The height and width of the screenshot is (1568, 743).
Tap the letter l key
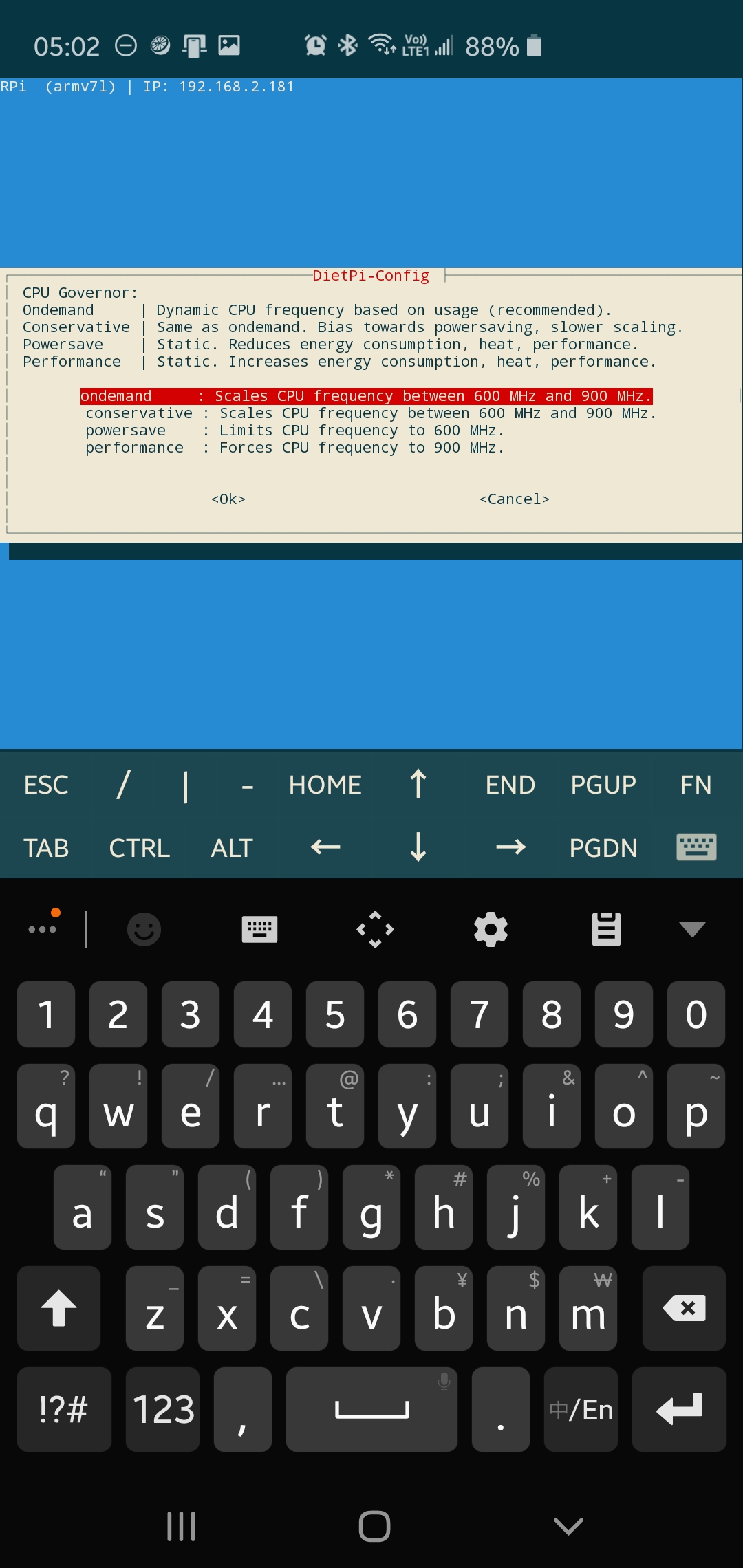pos(660,1208)
